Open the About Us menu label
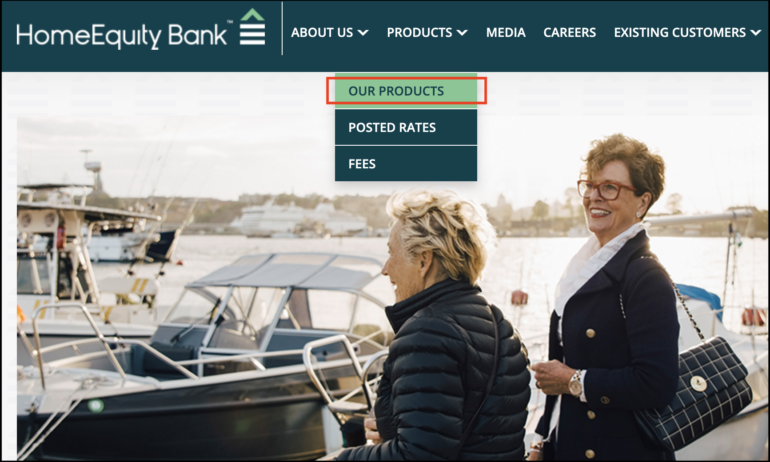 click(322, 32)
